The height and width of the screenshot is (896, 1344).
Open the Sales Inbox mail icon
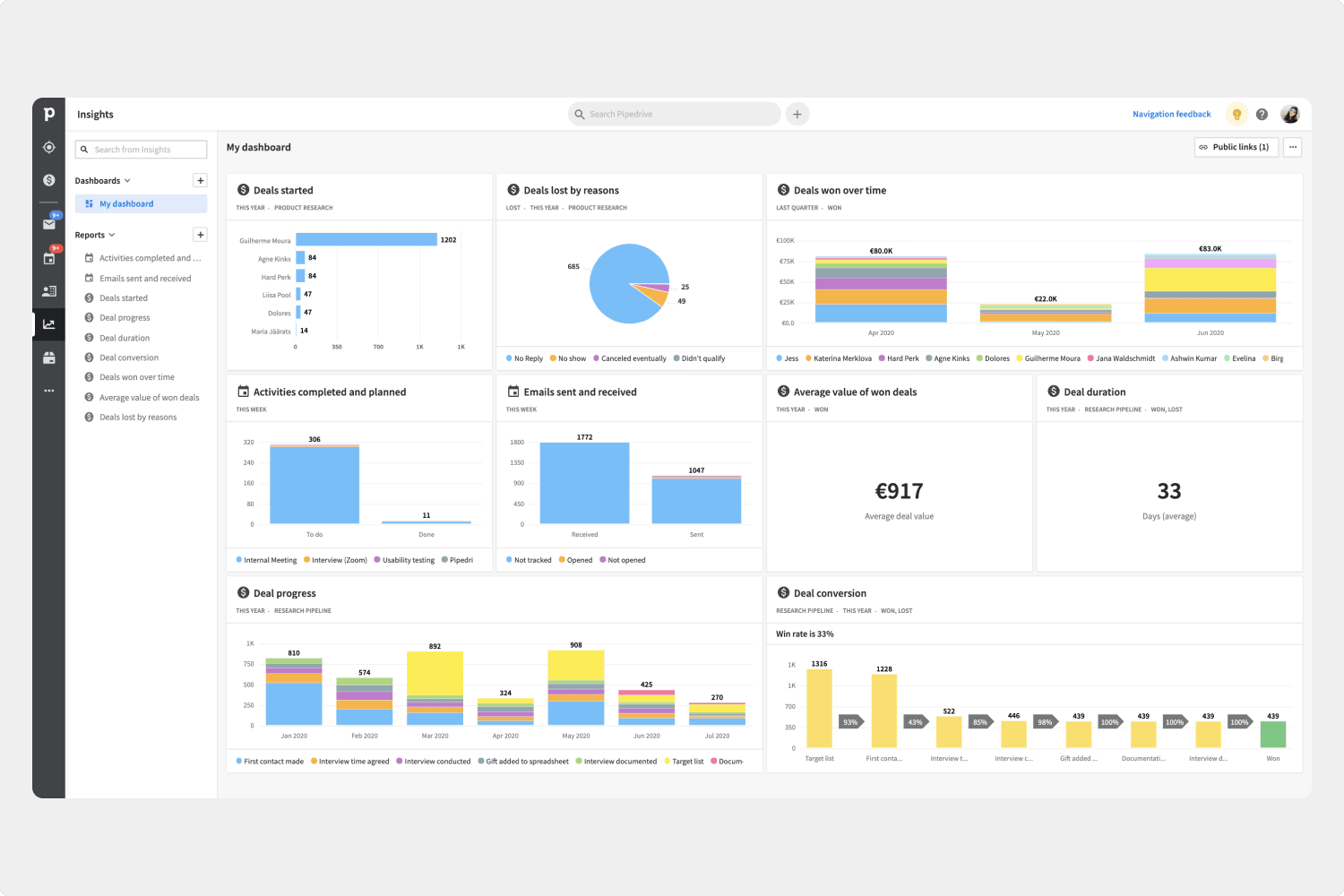tap(49, 223)
